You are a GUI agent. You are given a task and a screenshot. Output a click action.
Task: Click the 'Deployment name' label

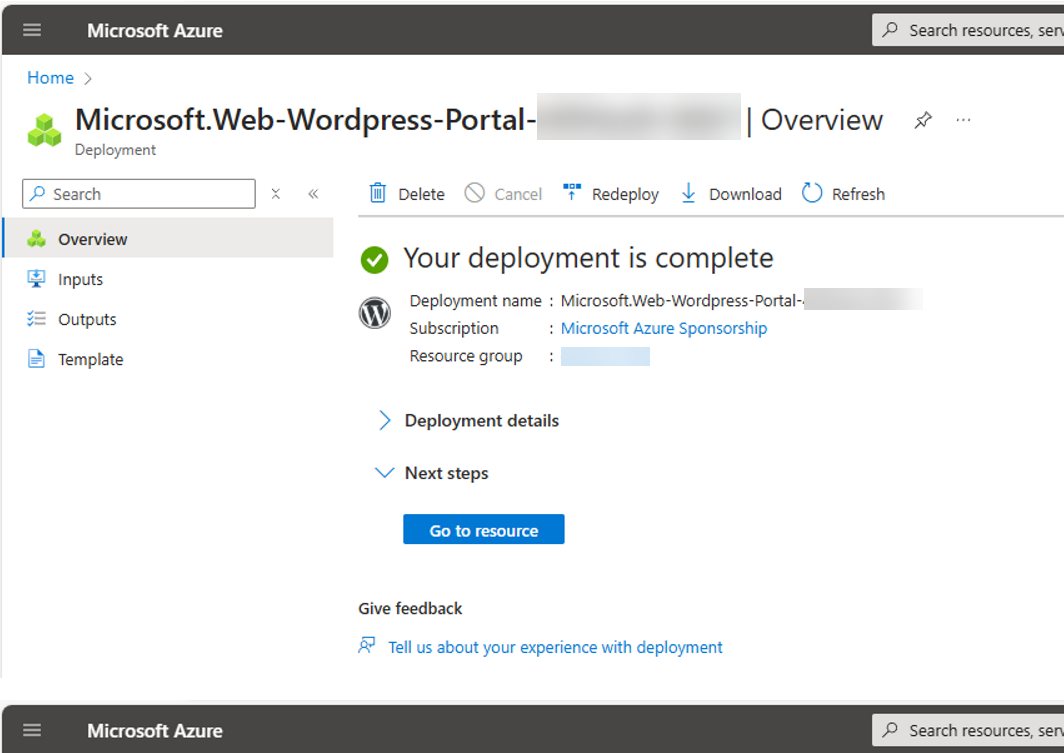tap(476, 301)
